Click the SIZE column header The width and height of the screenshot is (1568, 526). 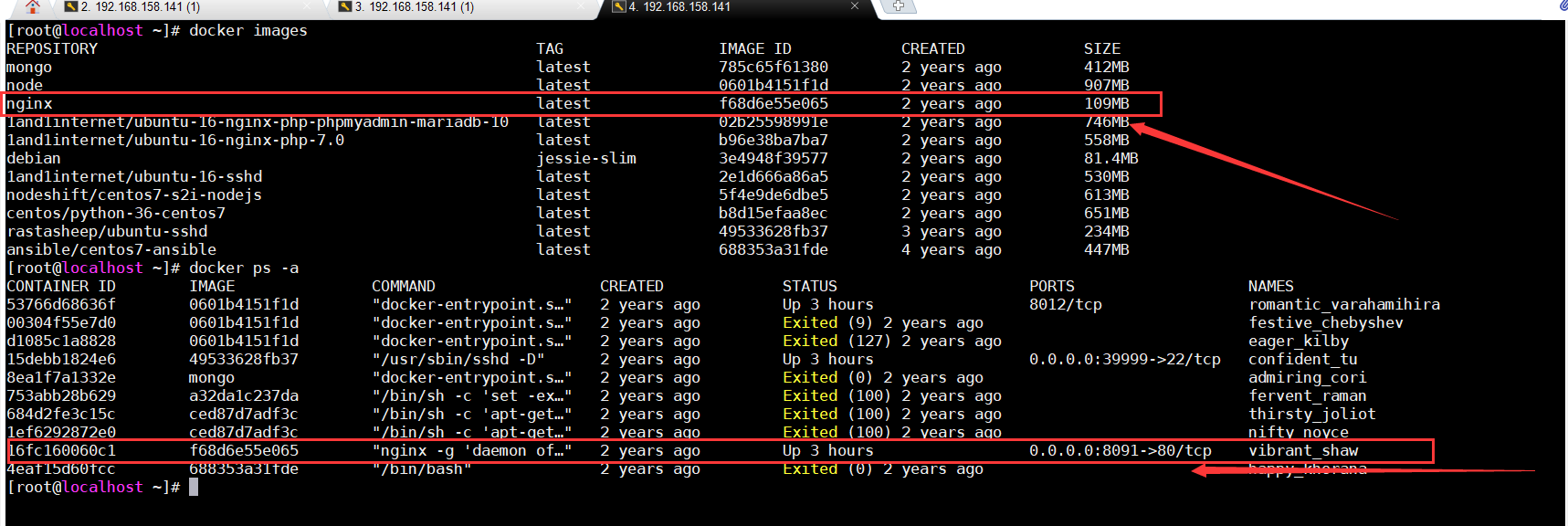tap(1102, 49)
